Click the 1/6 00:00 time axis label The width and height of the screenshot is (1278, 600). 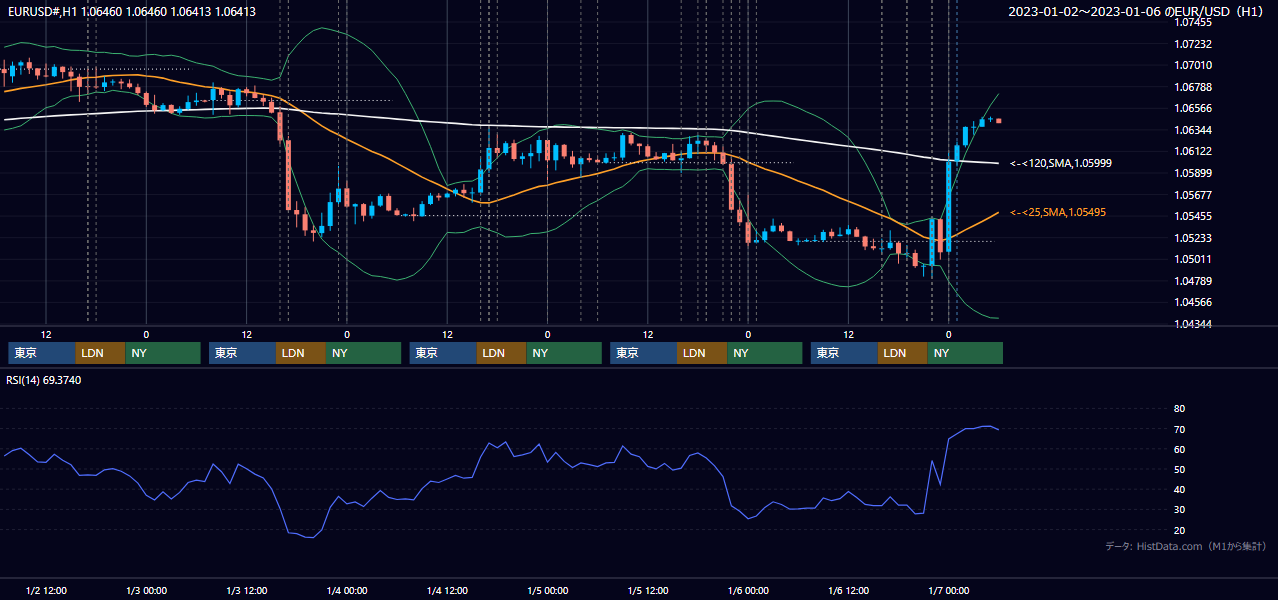748,590
